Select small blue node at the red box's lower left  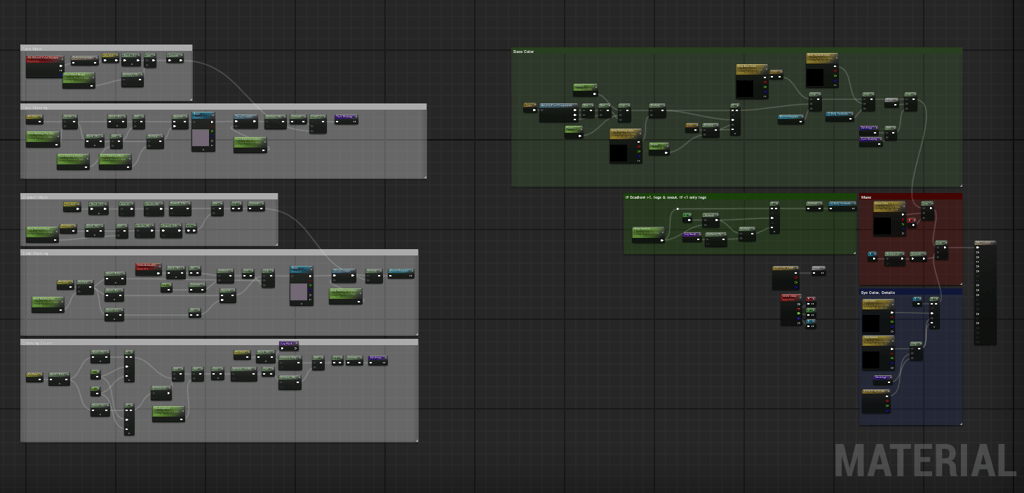(872, 256)
